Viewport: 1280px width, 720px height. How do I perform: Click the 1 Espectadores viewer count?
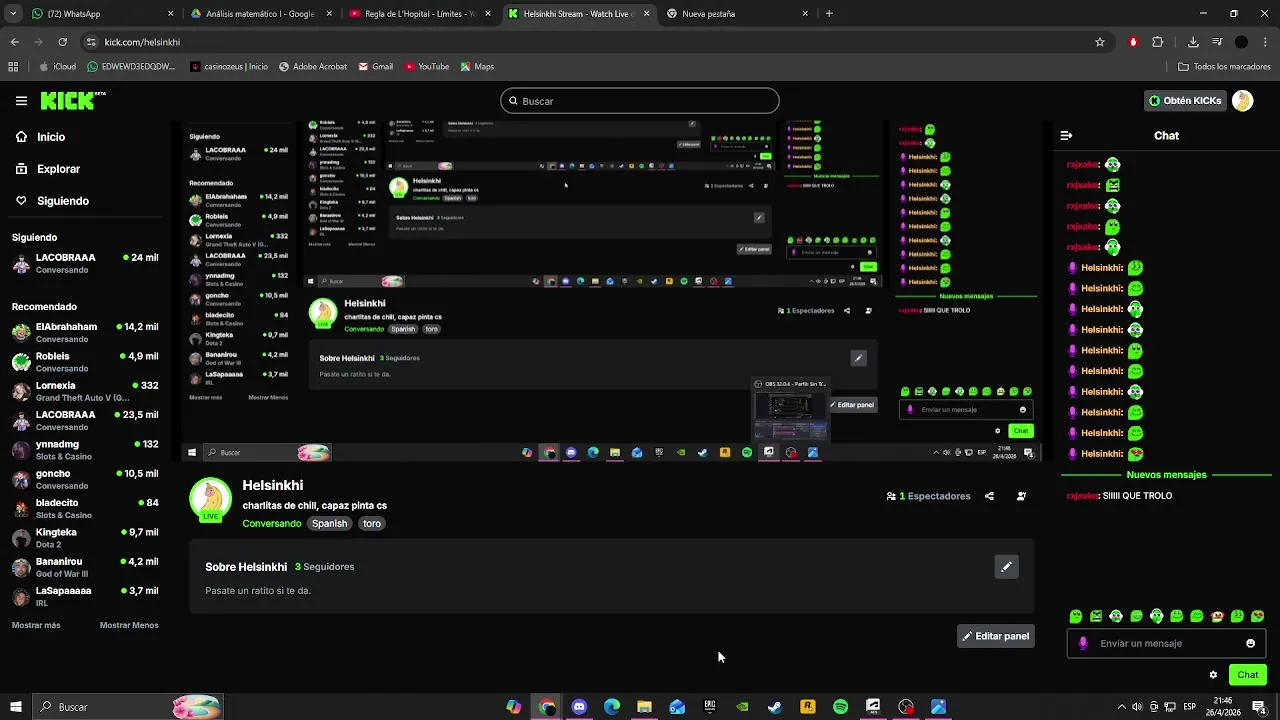928,496
